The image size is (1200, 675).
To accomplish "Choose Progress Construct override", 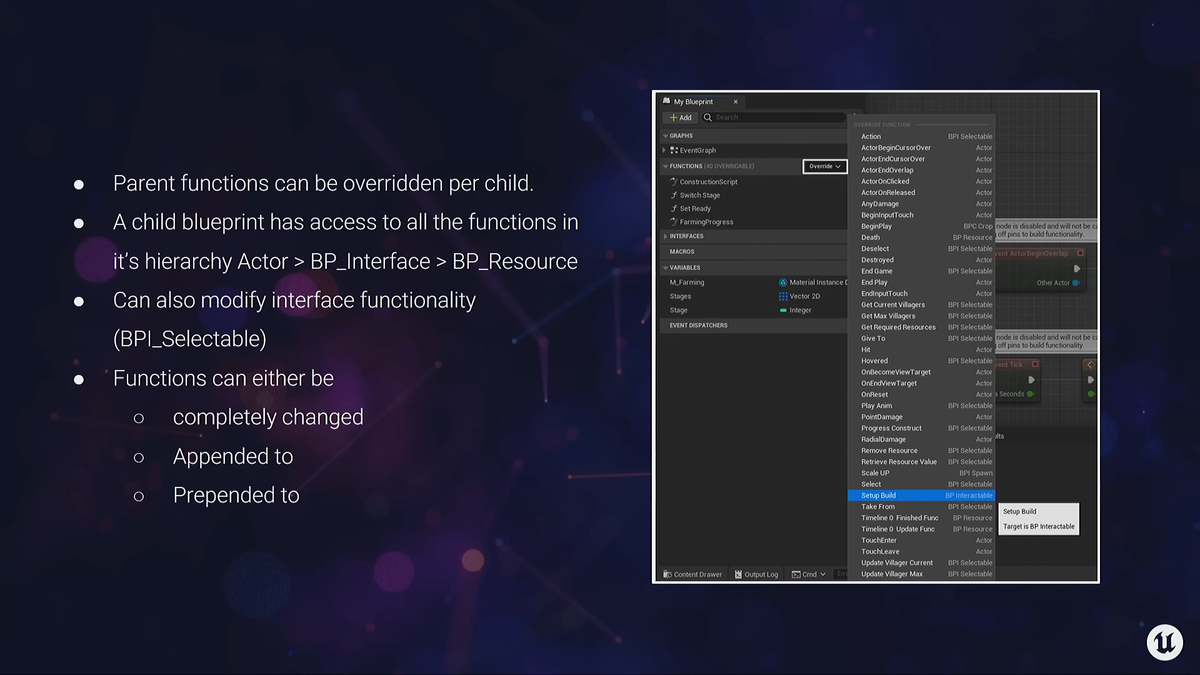I will tap(921, 428).
